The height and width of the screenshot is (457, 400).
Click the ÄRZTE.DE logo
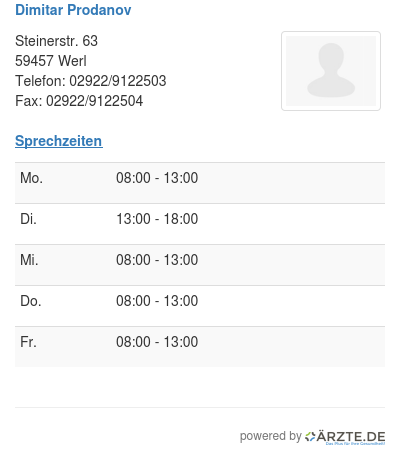pos(345,437)
